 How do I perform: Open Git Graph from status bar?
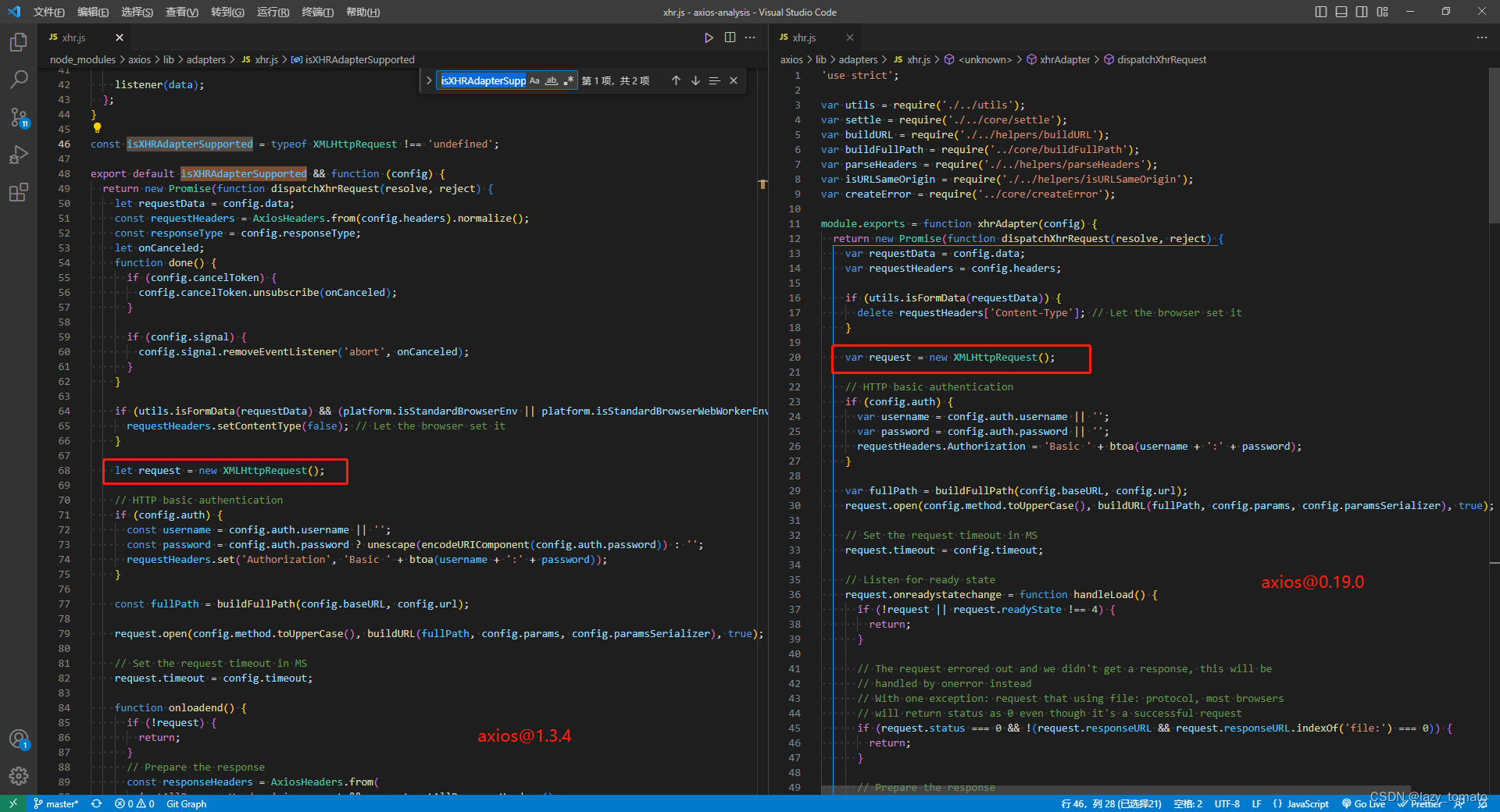(x=186, y=803)
